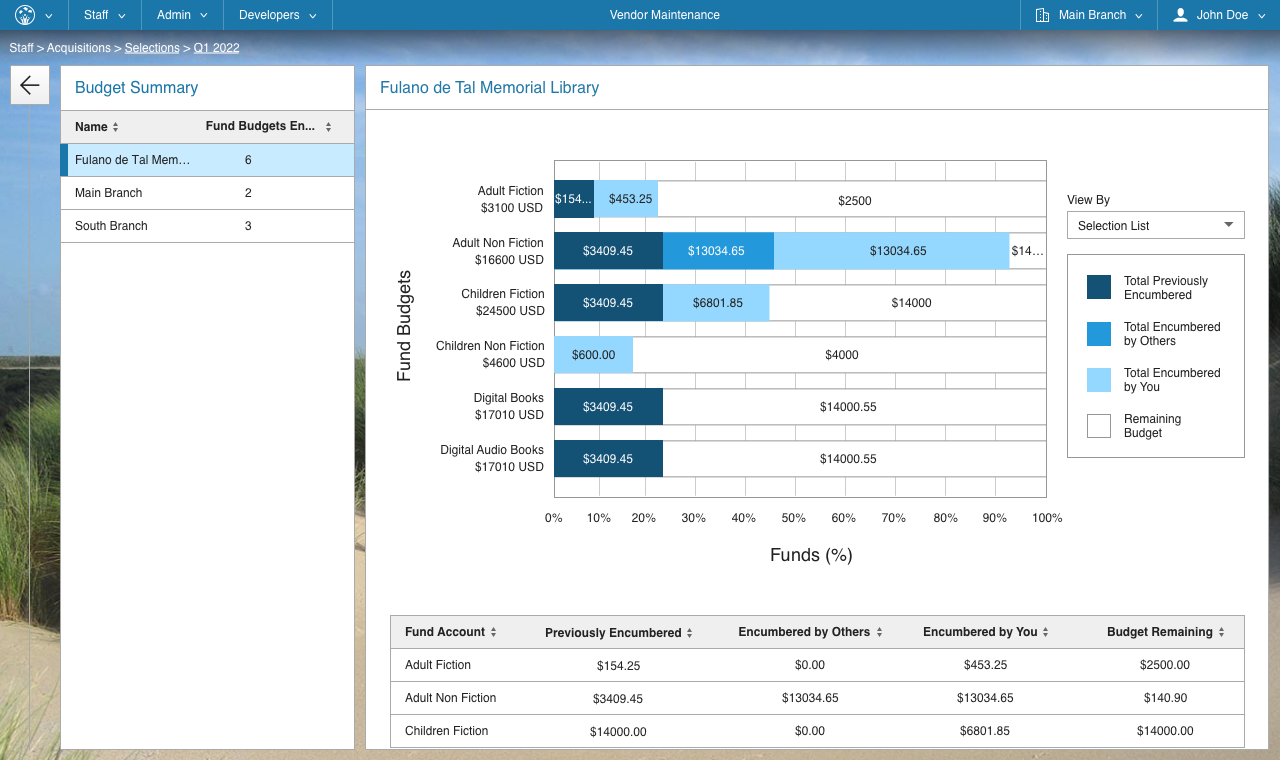The image size is (1280, 760).
Task: Sort table by Encumbered by Others arrows
Action: 880,632
